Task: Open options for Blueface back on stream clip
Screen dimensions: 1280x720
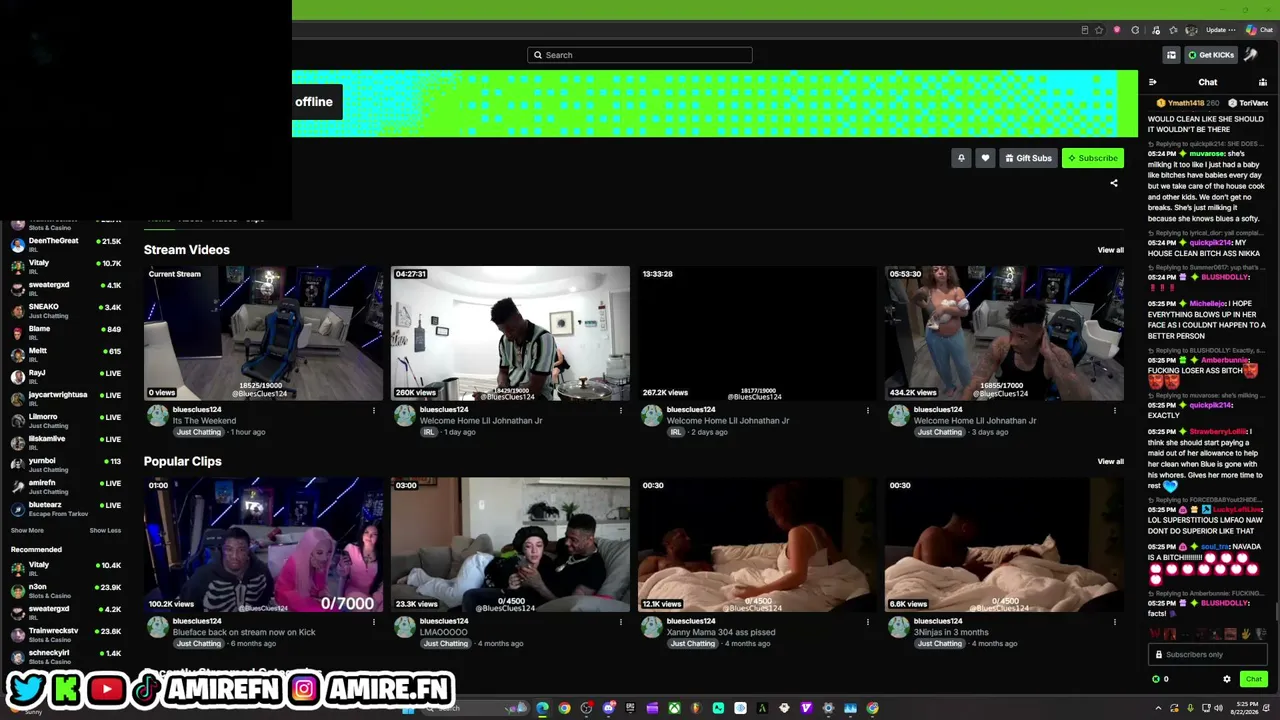Action: click(374, 621)
